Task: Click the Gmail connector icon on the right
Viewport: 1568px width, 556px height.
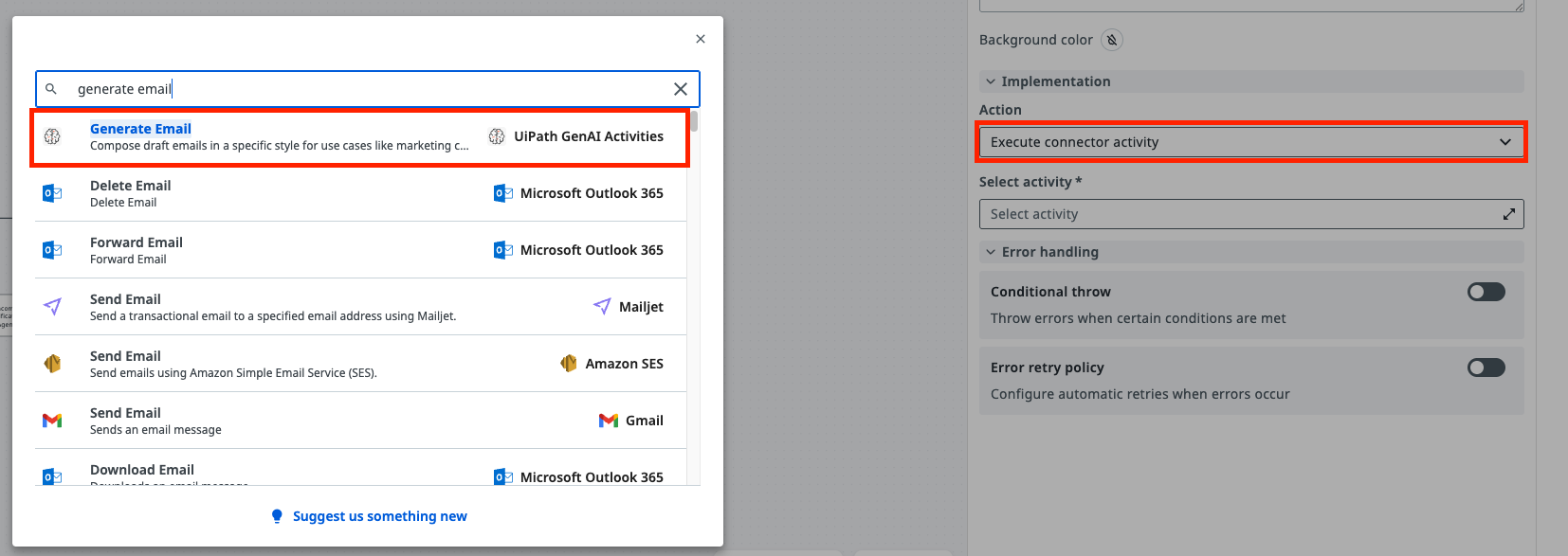Action: pyautogui.click(x=609, y=421)
